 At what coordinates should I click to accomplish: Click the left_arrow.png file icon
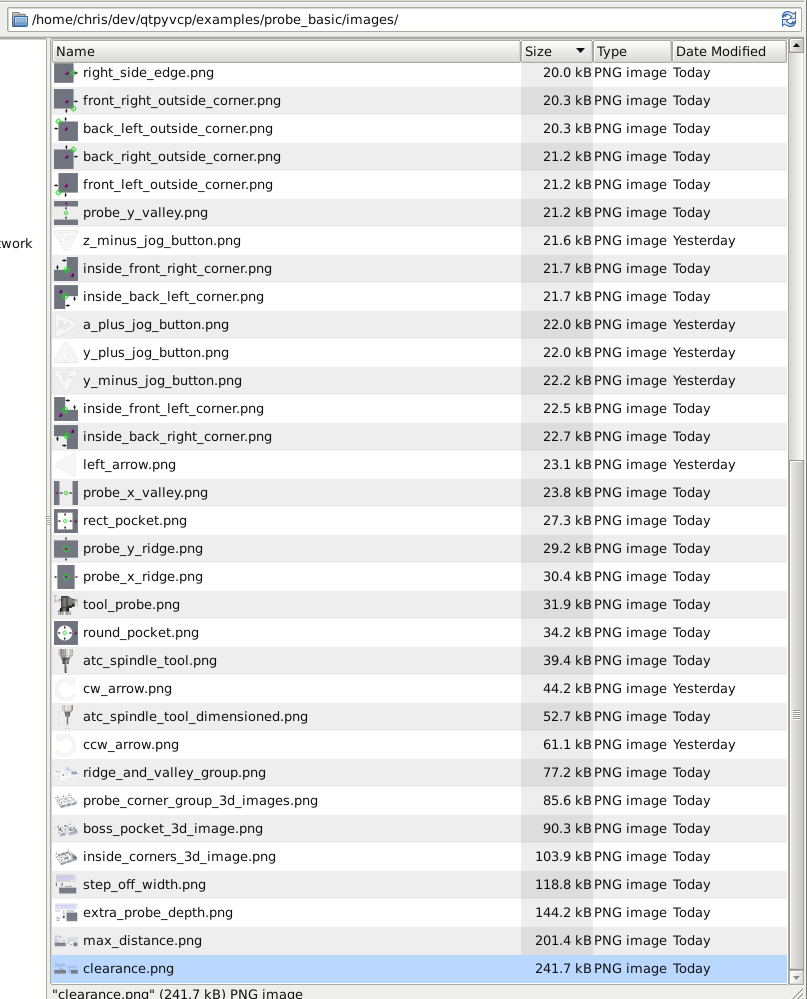pos(66,465)
